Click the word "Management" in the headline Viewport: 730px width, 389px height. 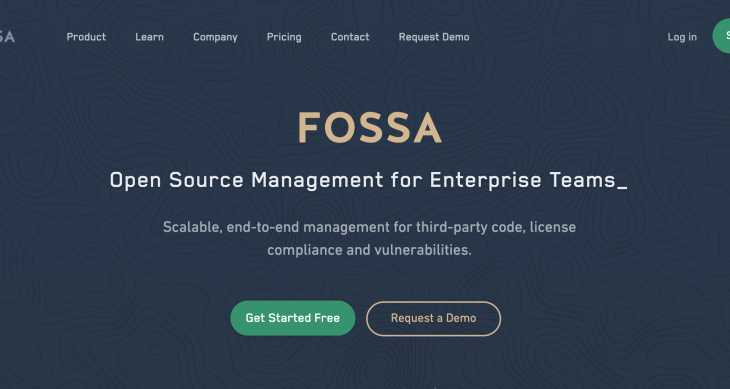point(317,181)
